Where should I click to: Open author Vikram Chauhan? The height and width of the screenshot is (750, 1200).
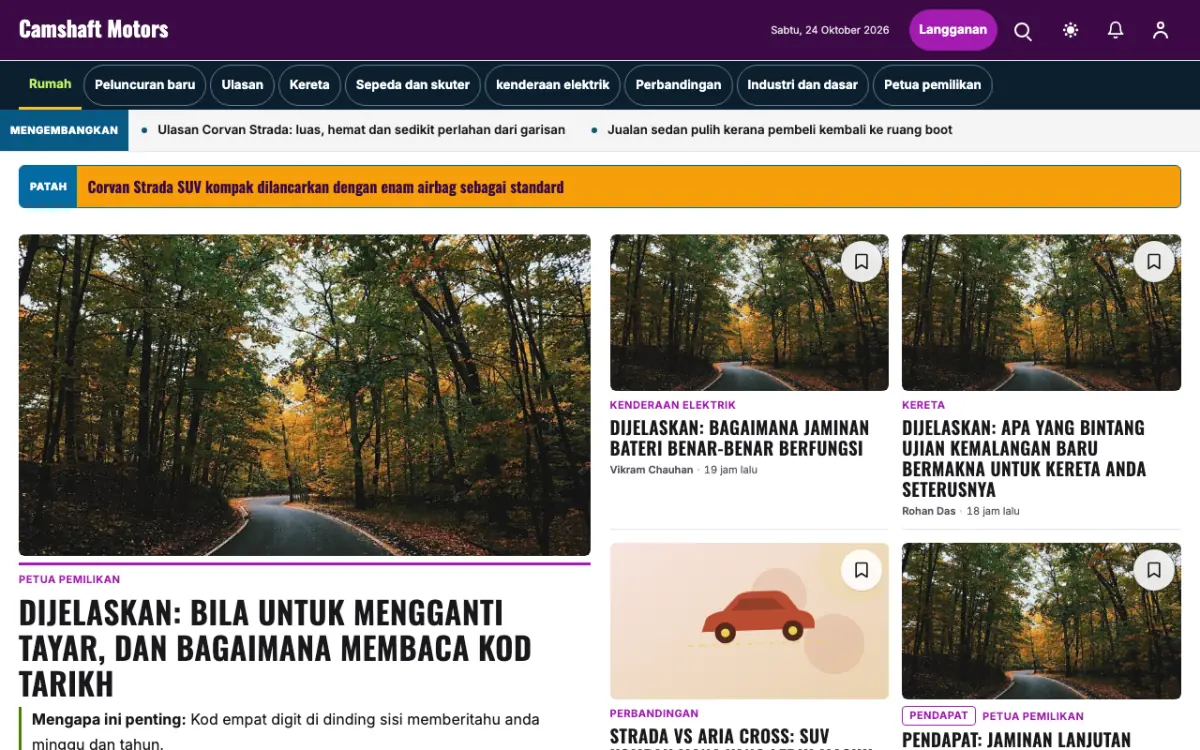(651, 470)
